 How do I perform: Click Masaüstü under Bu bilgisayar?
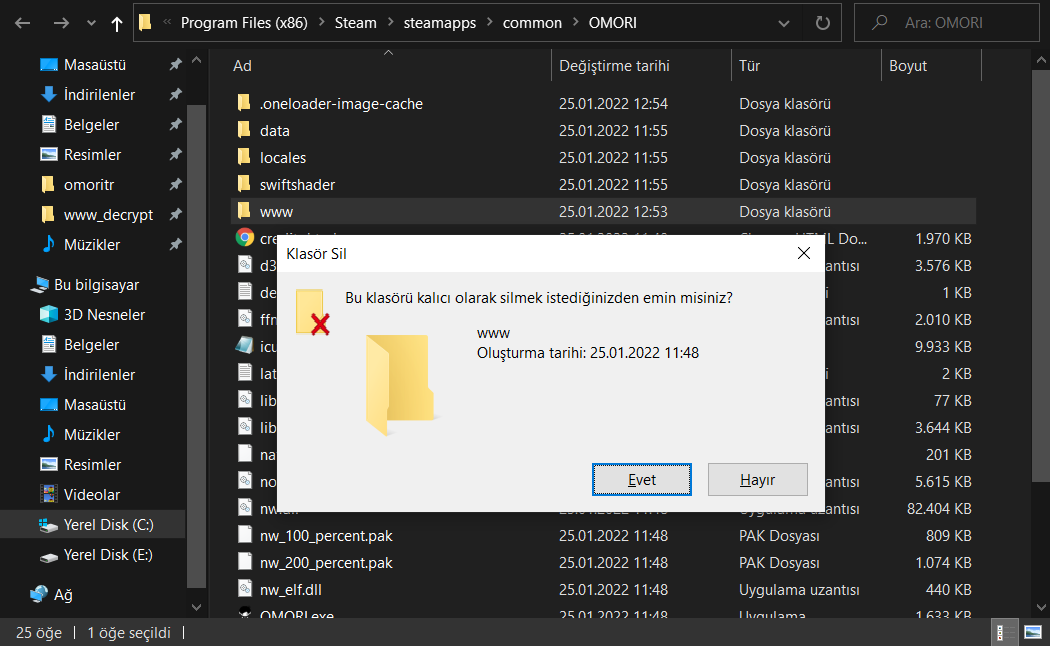tap(94, 405)
